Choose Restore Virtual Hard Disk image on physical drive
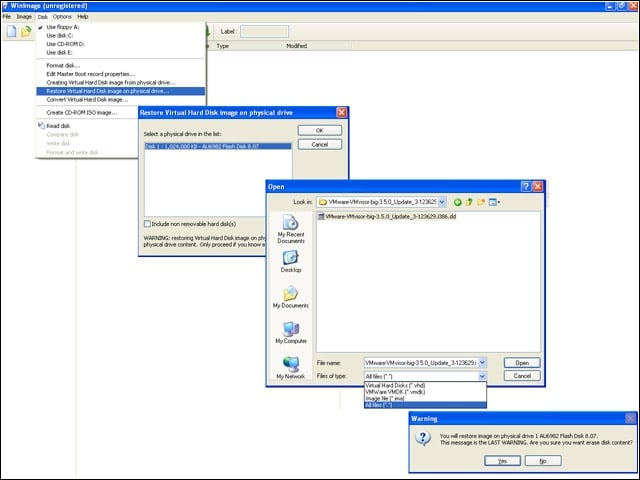 [x=121, y=91]
